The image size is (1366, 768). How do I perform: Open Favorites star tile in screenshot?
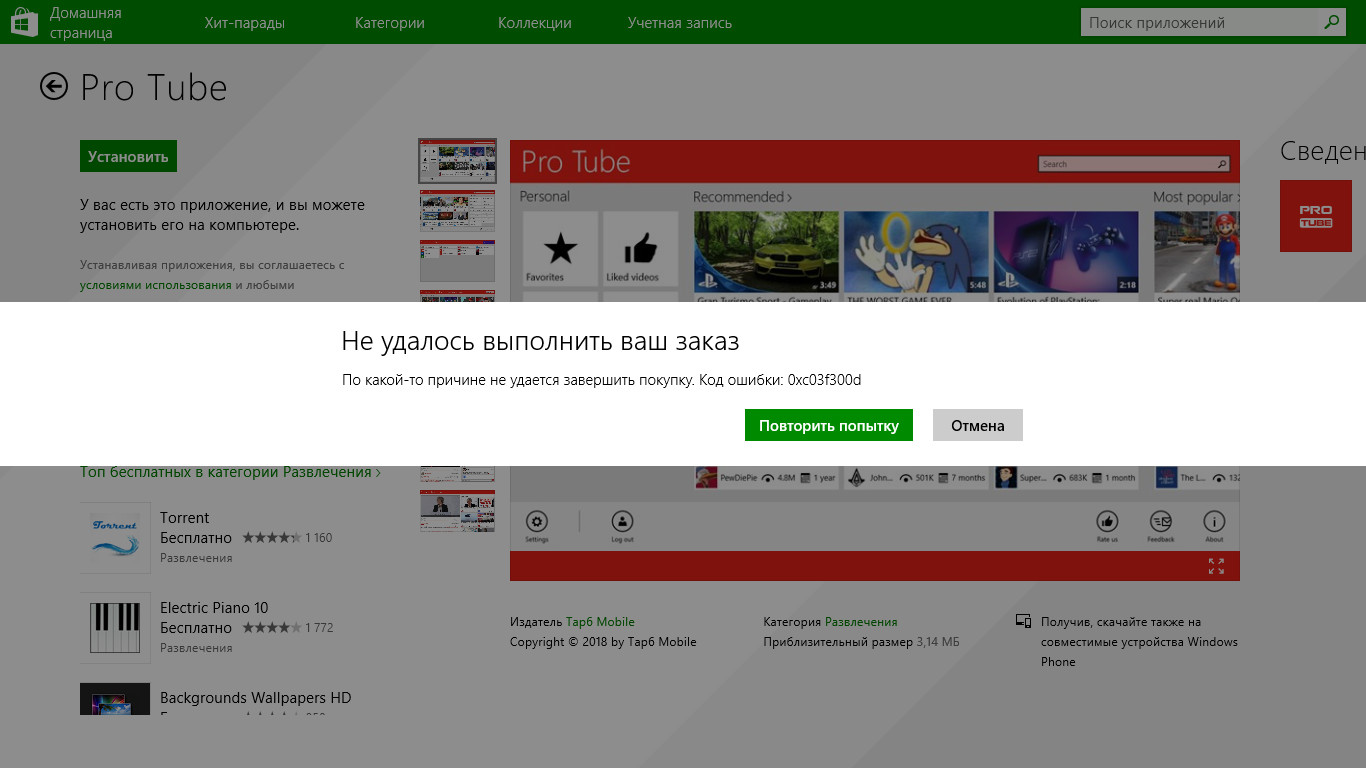tap(560, 249)
